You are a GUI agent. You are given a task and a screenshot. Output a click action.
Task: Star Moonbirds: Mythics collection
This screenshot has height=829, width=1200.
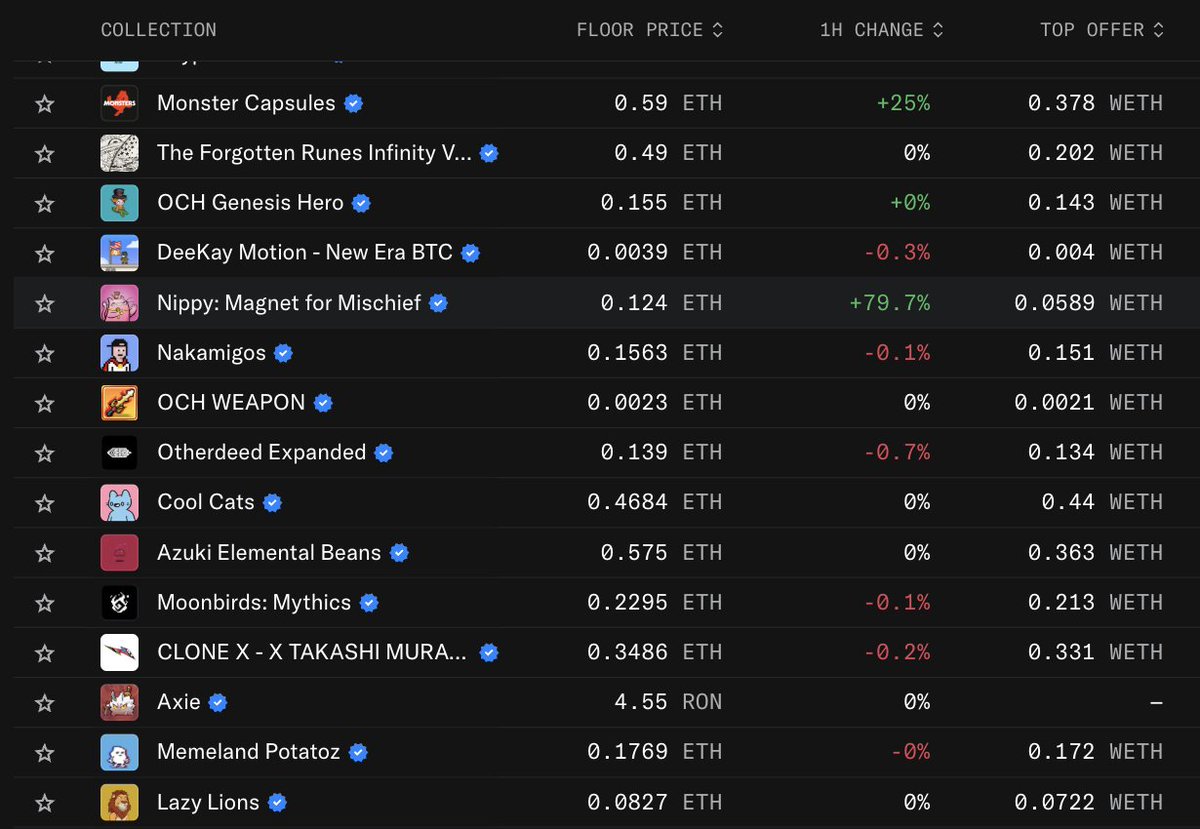click(44, 604)
